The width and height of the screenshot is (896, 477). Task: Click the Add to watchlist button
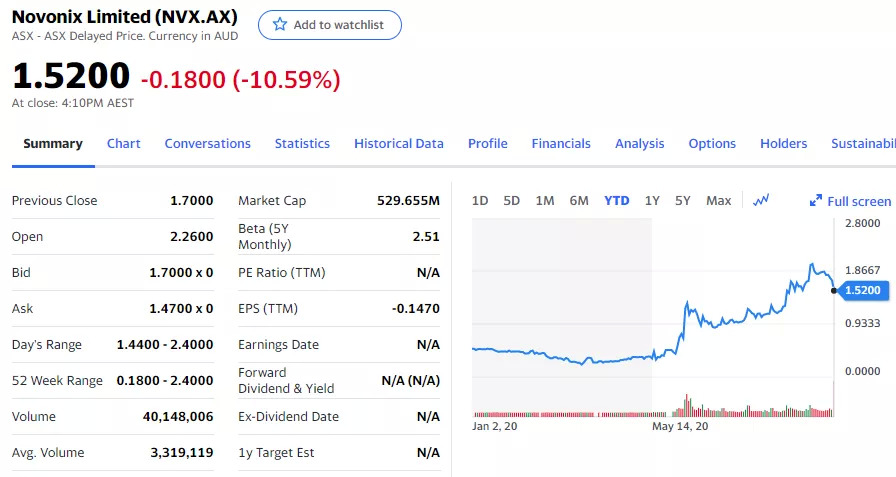click(330, 25)
